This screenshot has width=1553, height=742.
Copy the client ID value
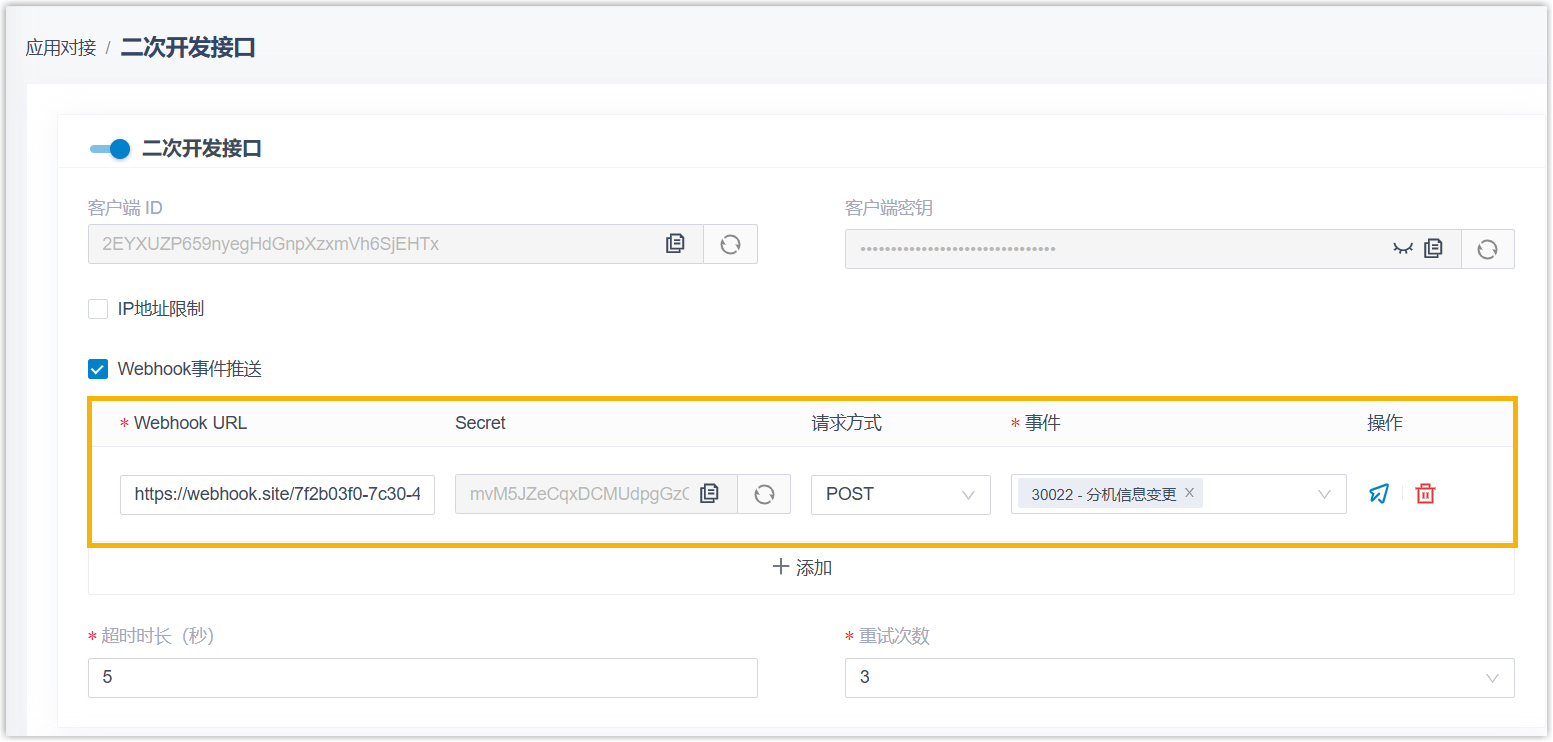coord(676,244)
